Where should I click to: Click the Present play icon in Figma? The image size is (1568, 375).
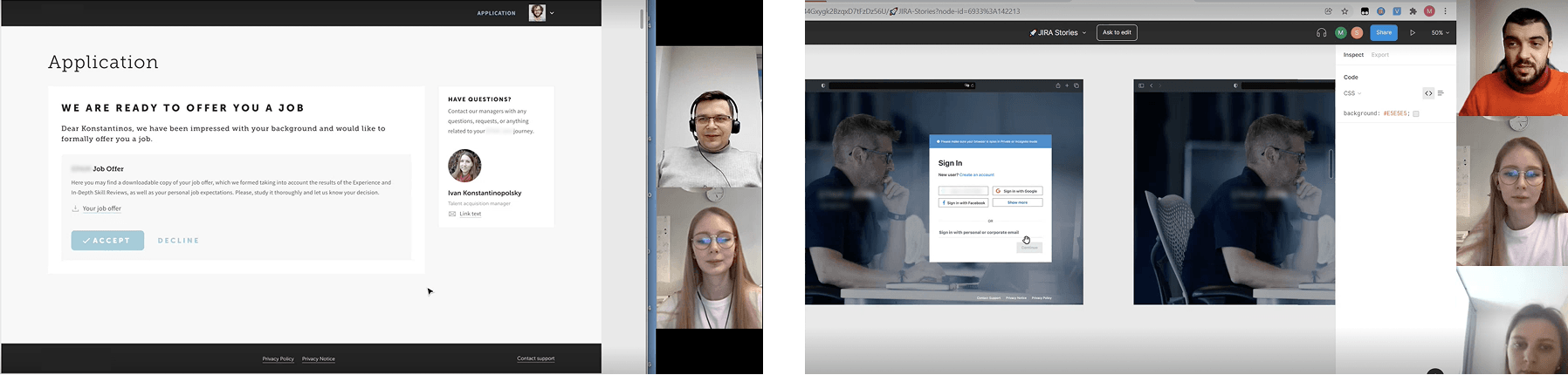1413,32
